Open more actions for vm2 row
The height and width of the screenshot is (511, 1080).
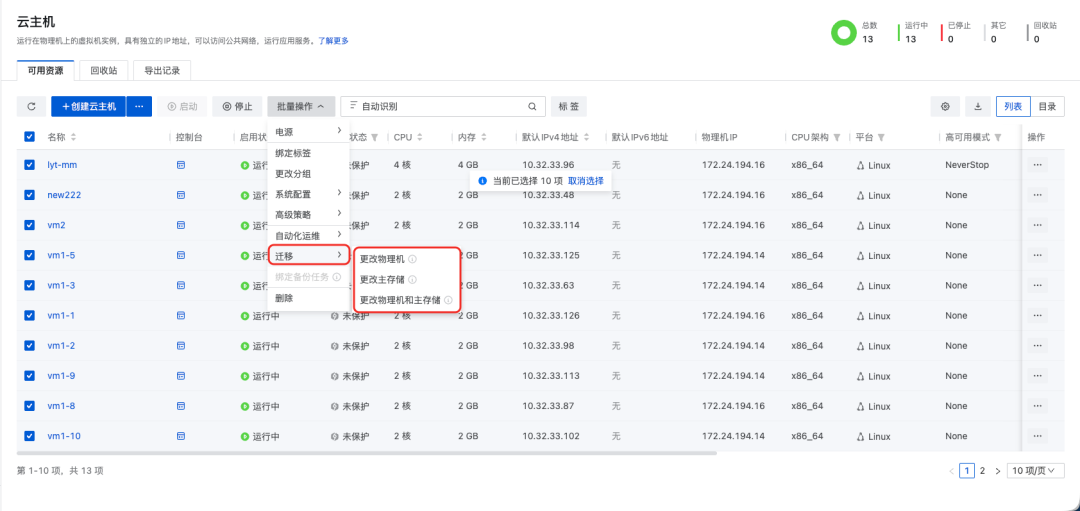(1038, 225)
